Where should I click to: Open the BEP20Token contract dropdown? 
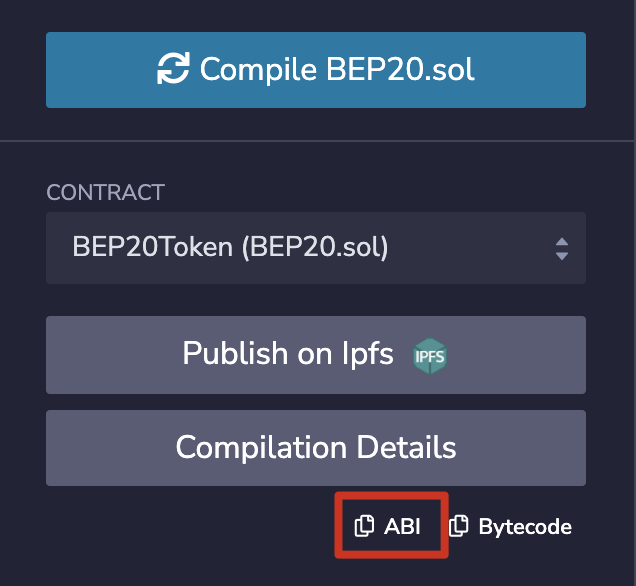tap(315, 248)
